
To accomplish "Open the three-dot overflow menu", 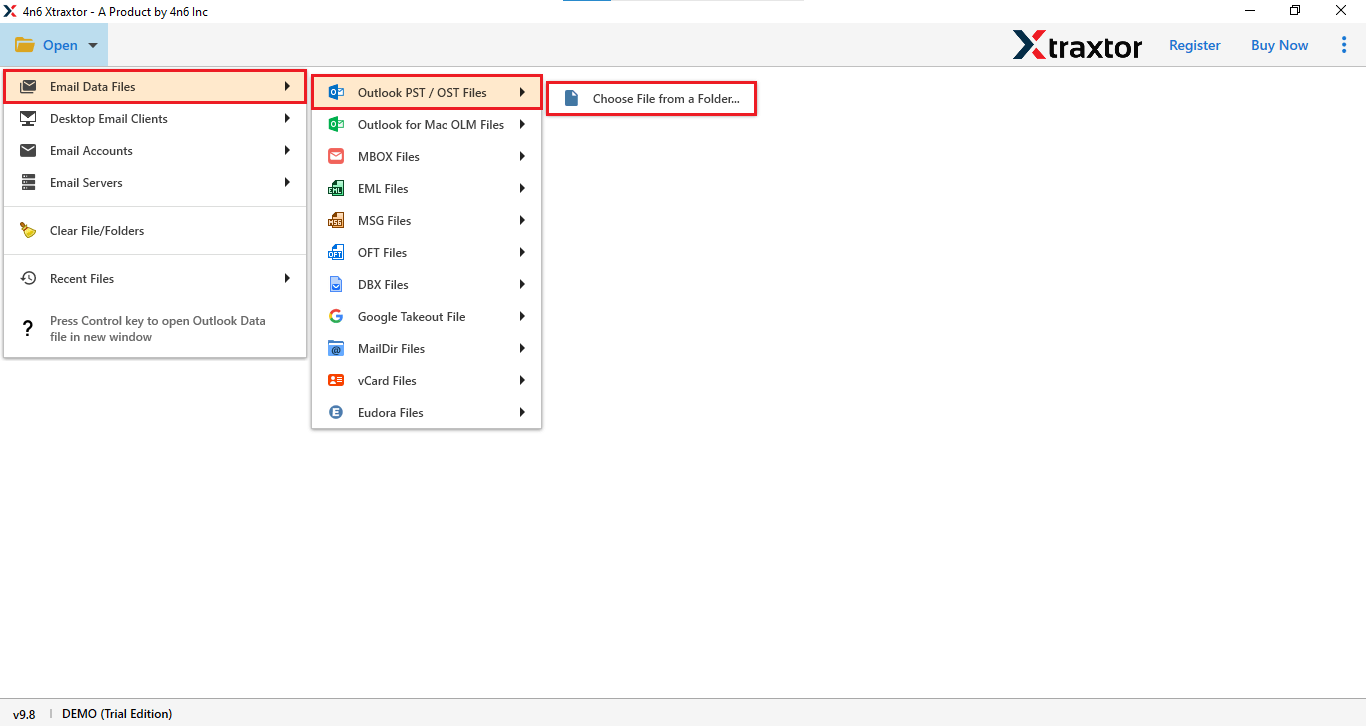I will [1344, 45].
